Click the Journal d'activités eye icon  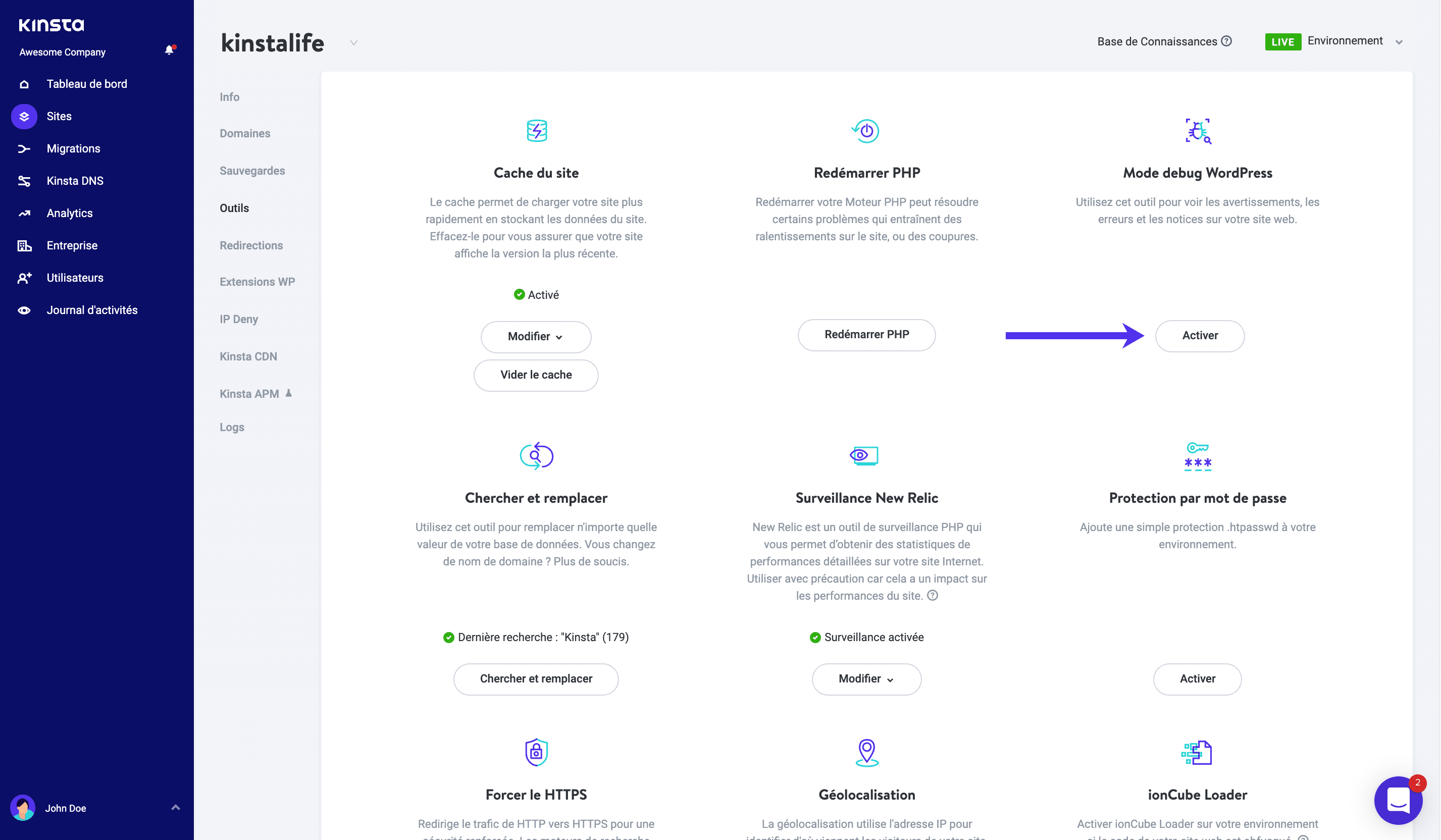[x=24, y=310]
